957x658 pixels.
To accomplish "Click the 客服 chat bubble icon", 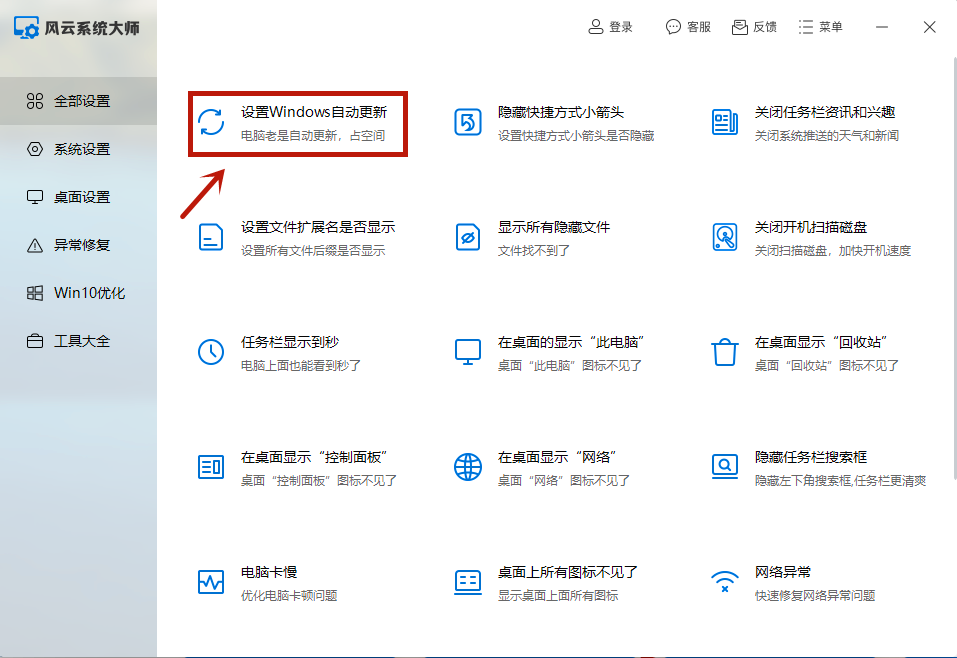I will (x=673, y=27).
